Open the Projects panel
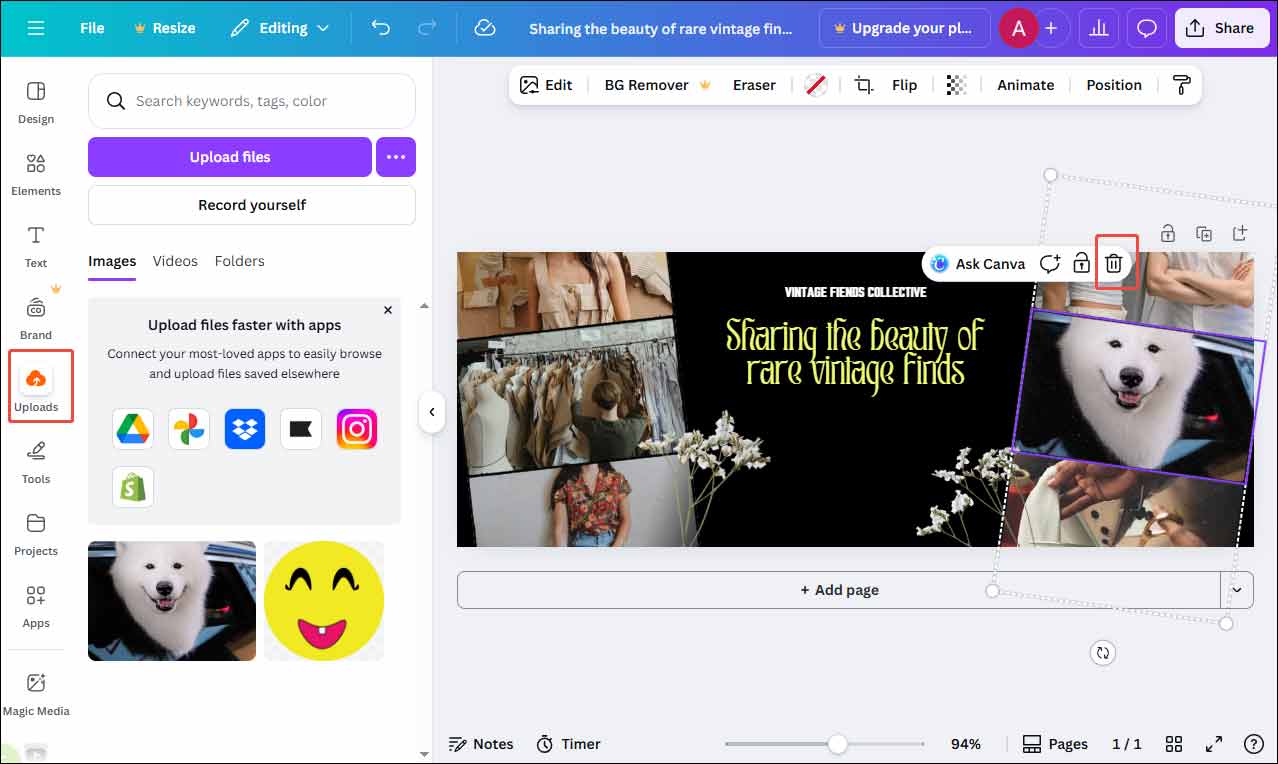Screen dimensions: 1278x764 point(35,534)
